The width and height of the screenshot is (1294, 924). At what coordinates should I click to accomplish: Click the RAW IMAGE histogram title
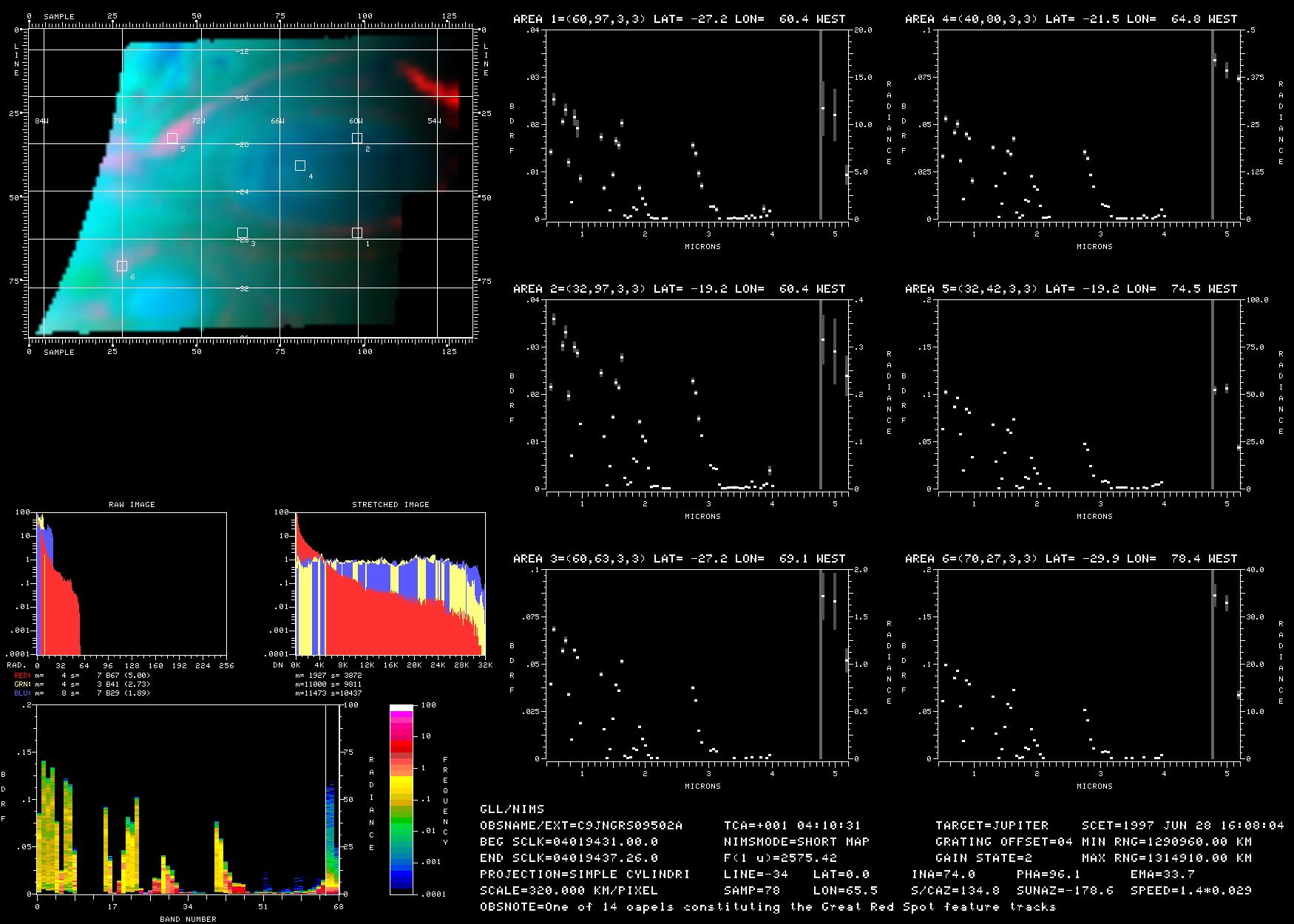click(x=132, y=505)
